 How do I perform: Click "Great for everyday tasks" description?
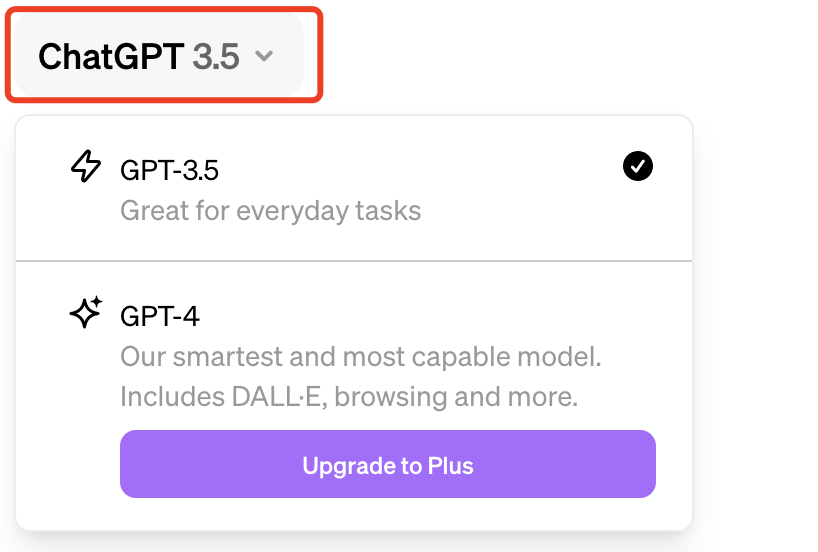270,211
